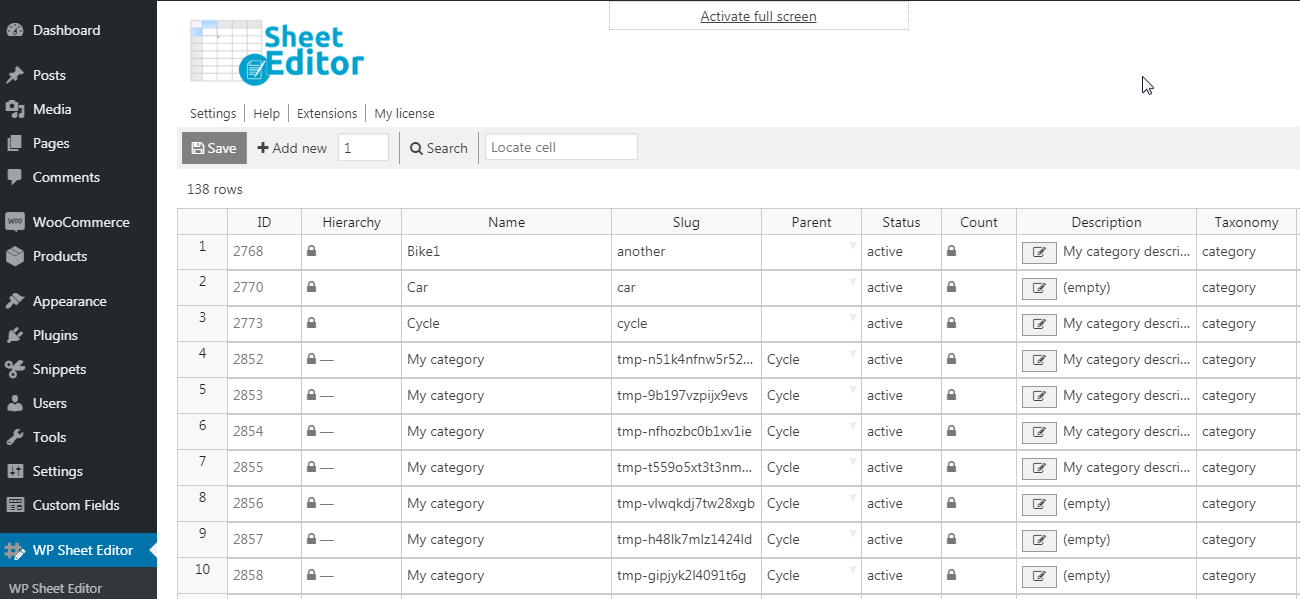The height and width of the screenshot is (599, 1300).
Task: Click the Locate cell input field
Action: (x=561, y=147)
